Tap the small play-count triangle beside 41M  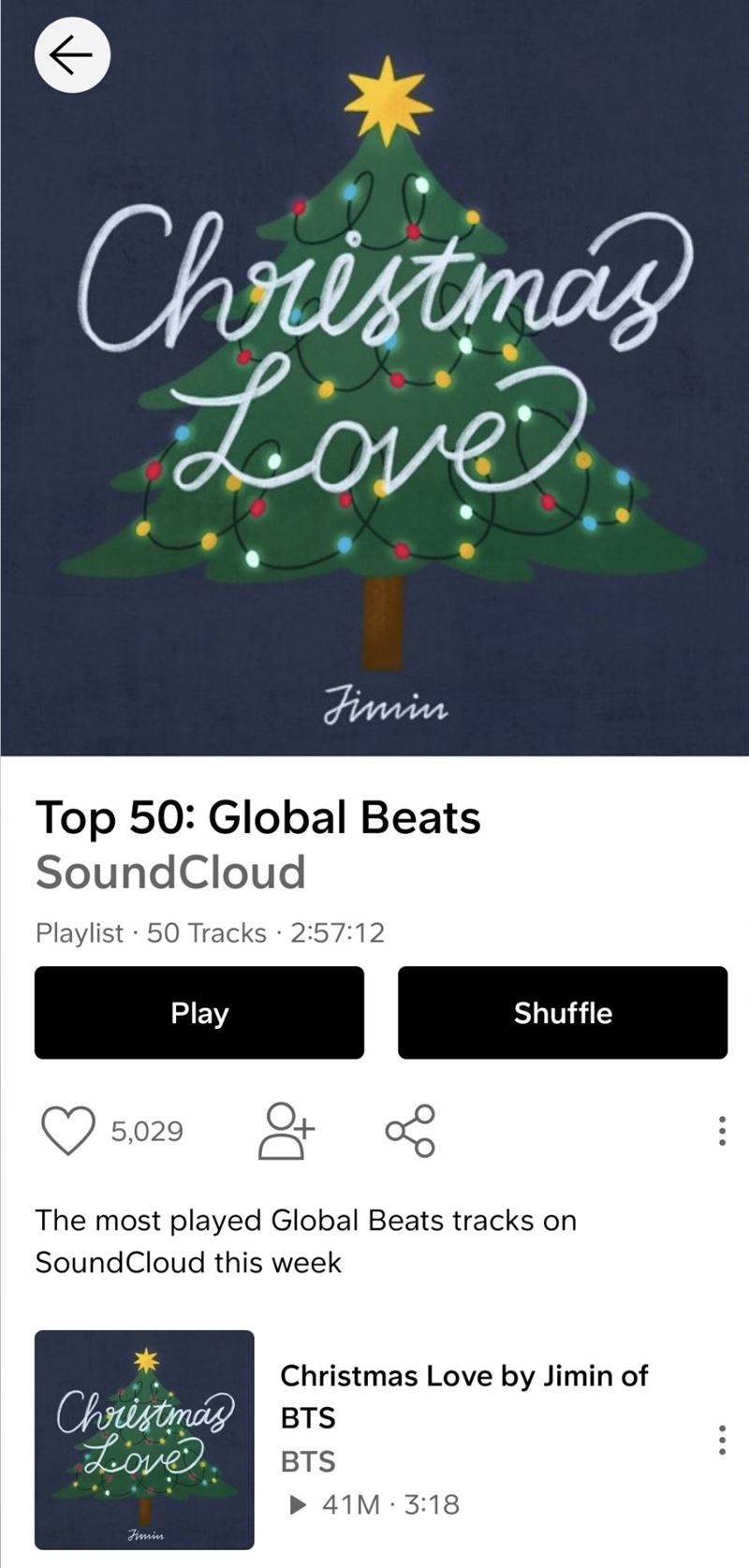(x=298, y=1504)
